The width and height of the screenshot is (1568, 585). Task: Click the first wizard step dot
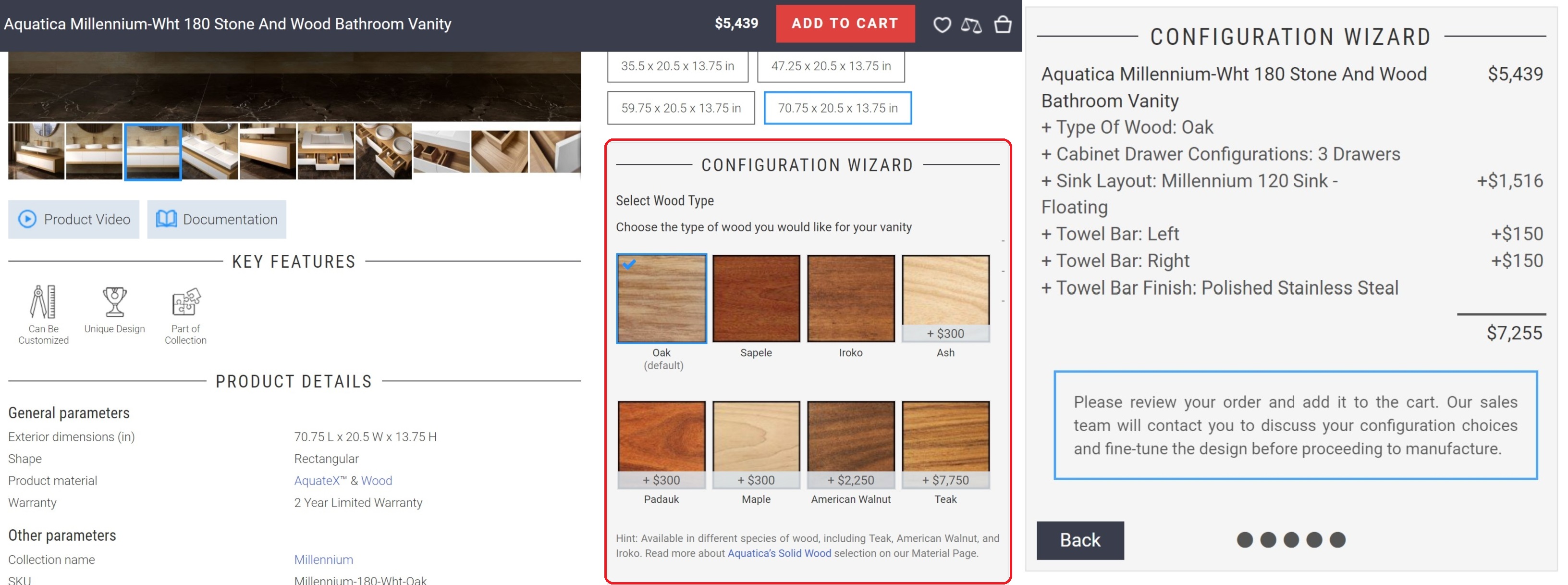tap(1245, 540)
